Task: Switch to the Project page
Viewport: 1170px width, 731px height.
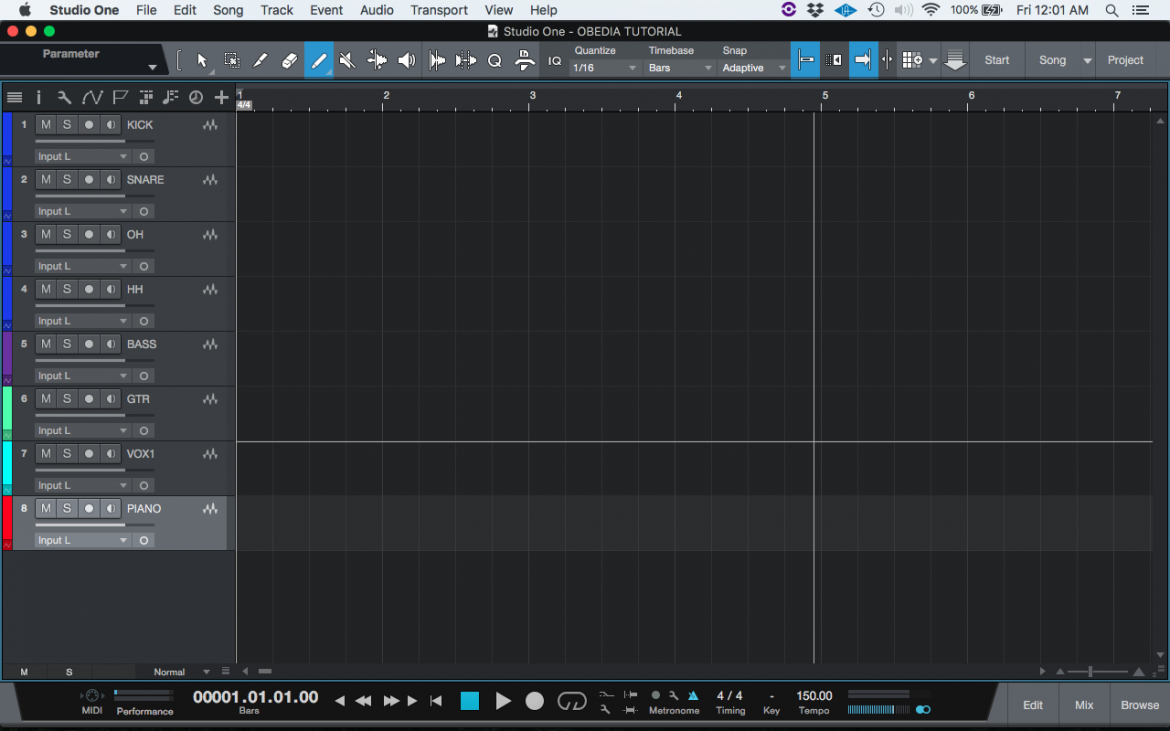Action: coord(1125,60)
